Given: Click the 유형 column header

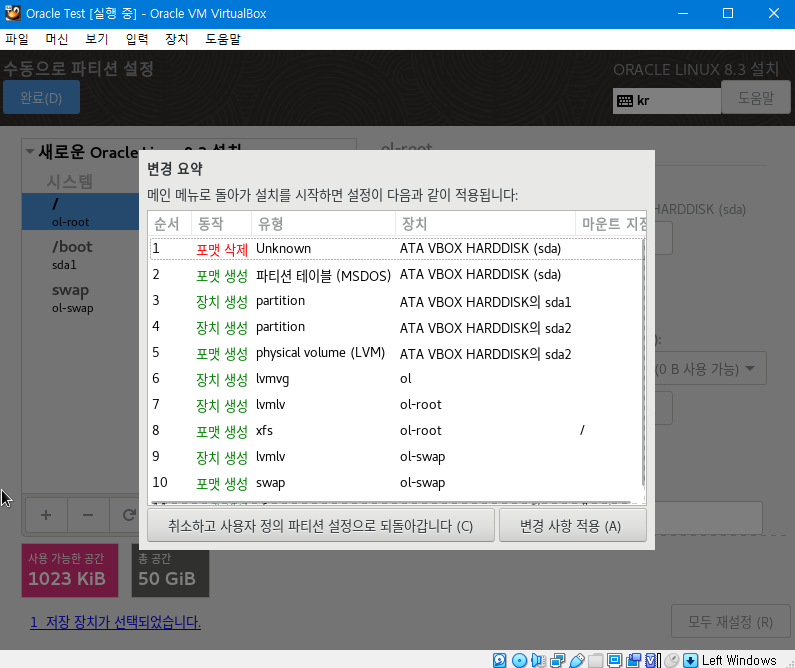Looking at the screenshot, I should point(323,224).
